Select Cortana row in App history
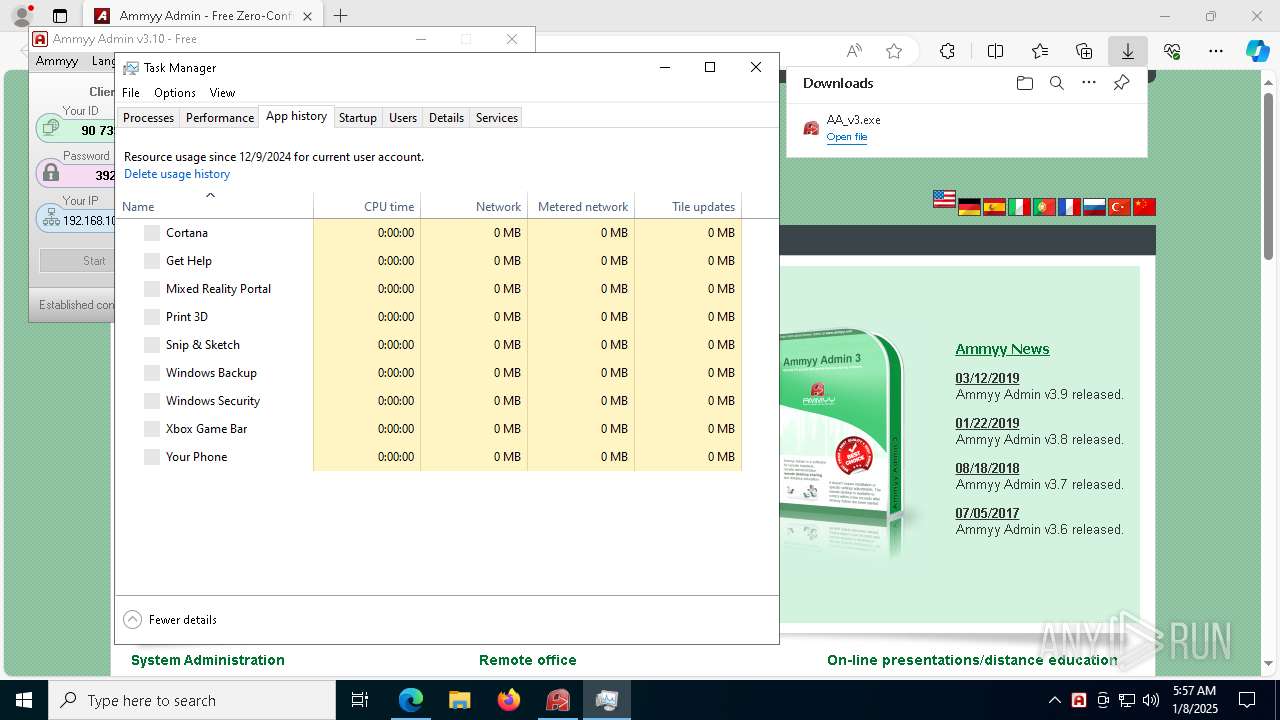The width and height of the screenshot is (1280, 720). (x=429, y=233)
